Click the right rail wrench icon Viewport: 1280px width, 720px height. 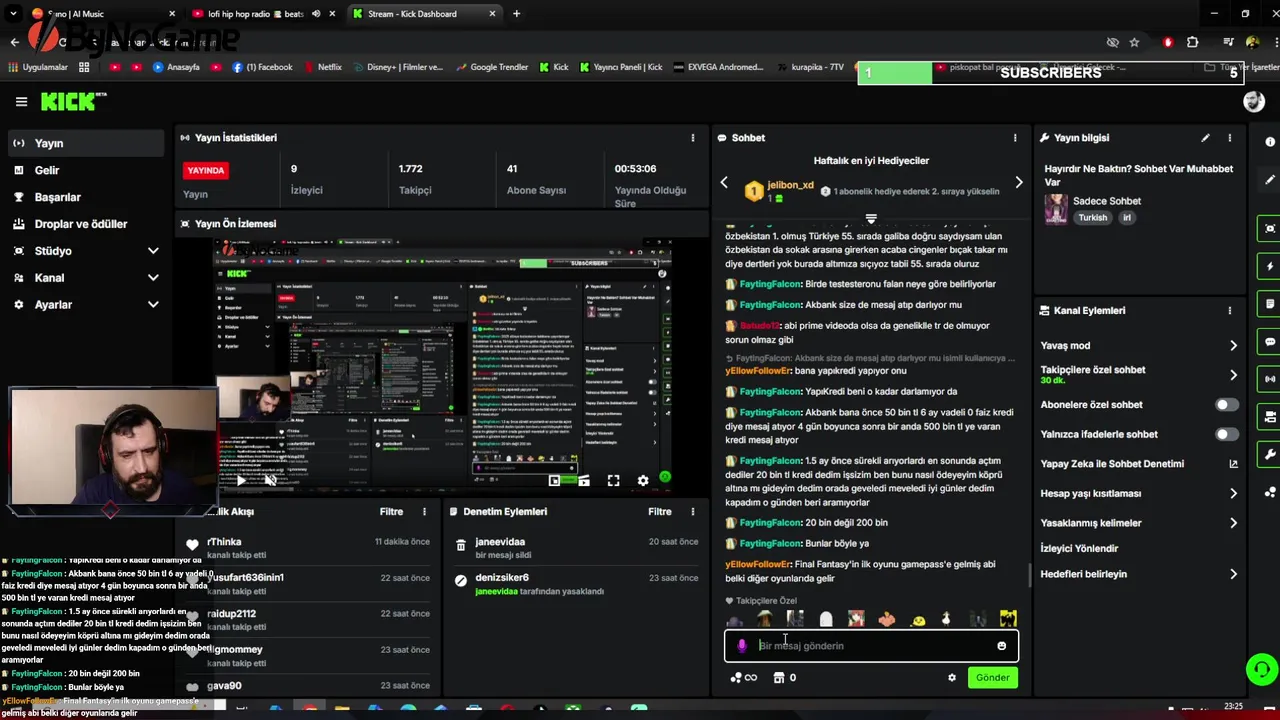coord(1270,454)
